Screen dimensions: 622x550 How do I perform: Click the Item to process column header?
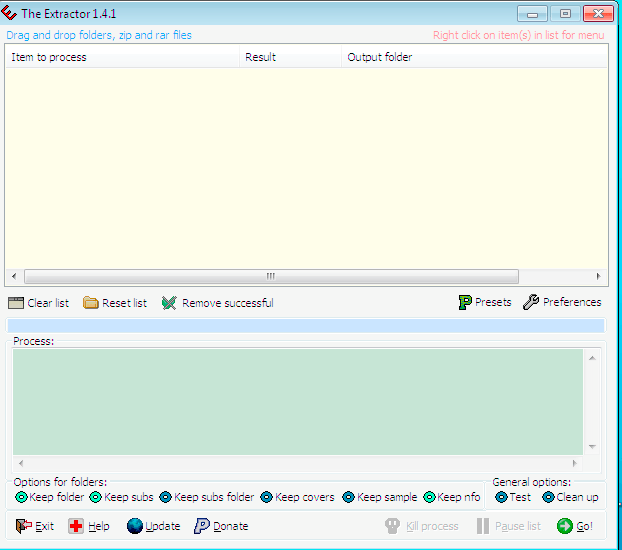tap(122, 57)
